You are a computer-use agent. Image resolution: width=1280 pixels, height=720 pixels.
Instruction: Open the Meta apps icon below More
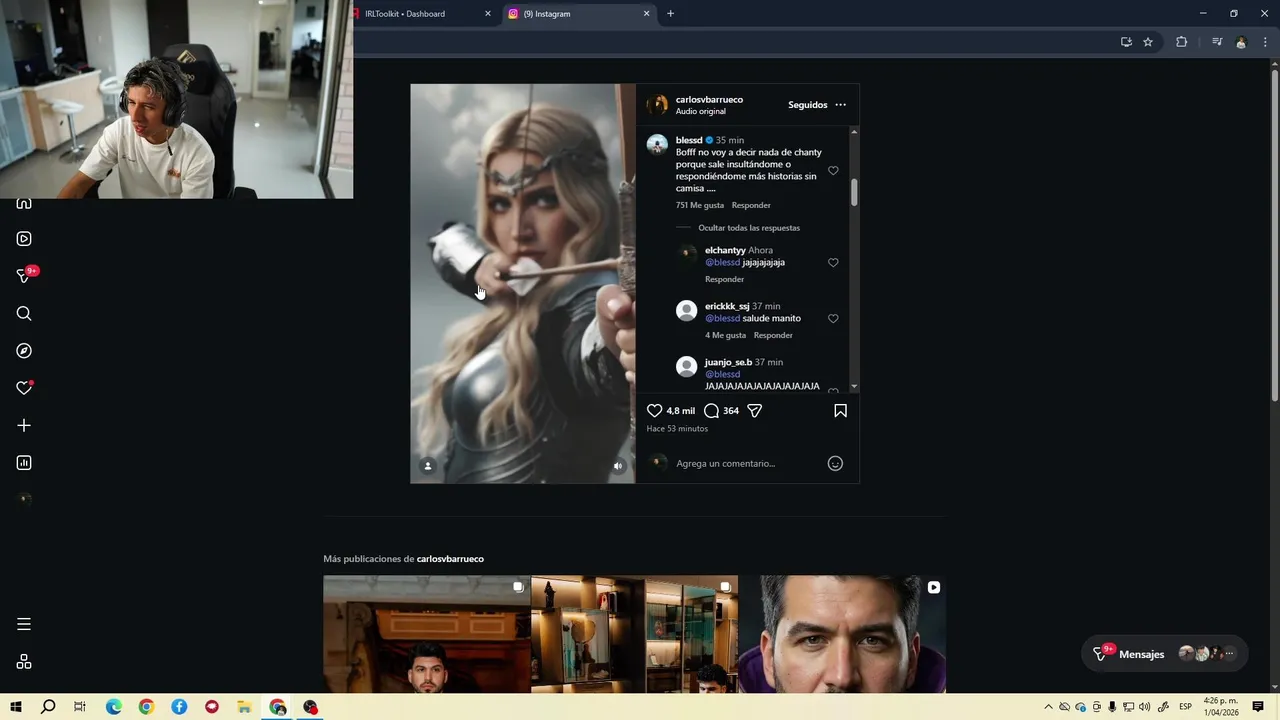point(24,662)
